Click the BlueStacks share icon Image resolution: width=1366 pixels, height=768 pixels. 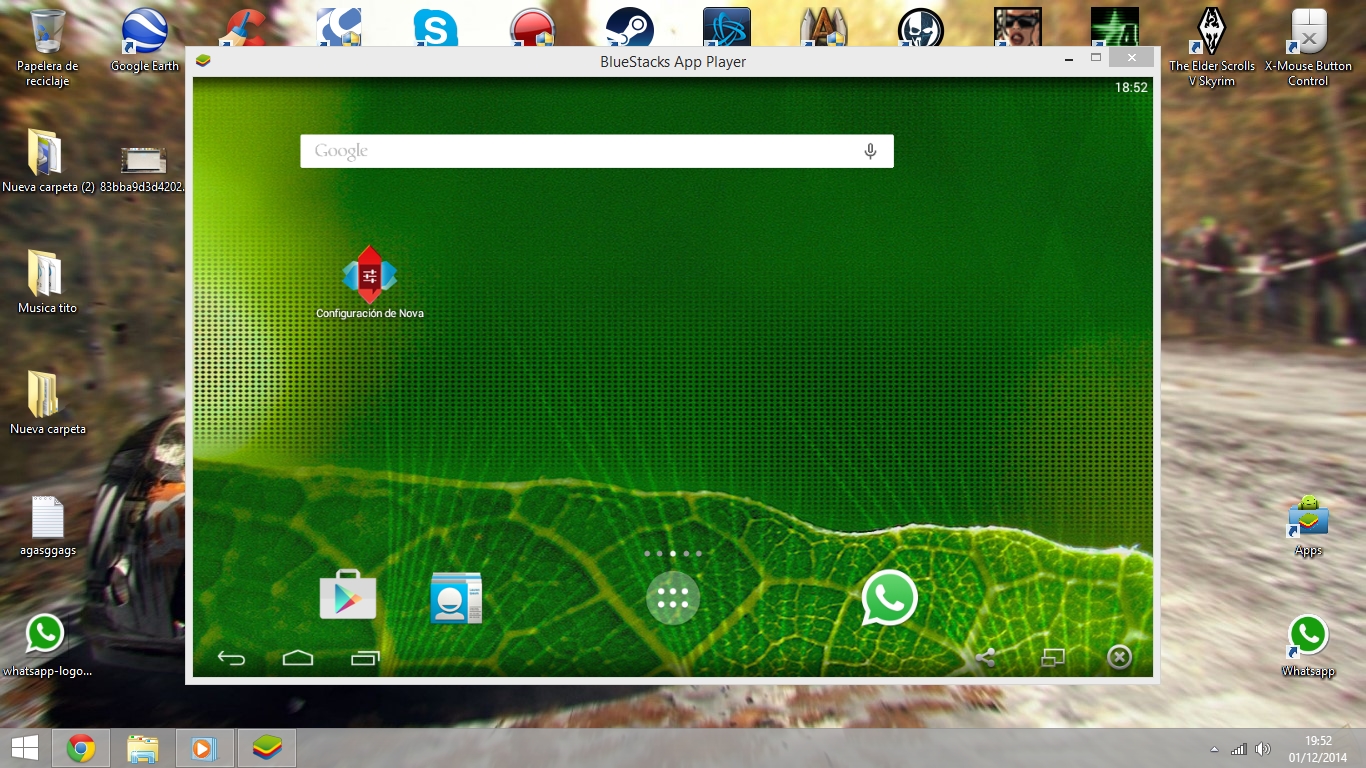point(985,657)
